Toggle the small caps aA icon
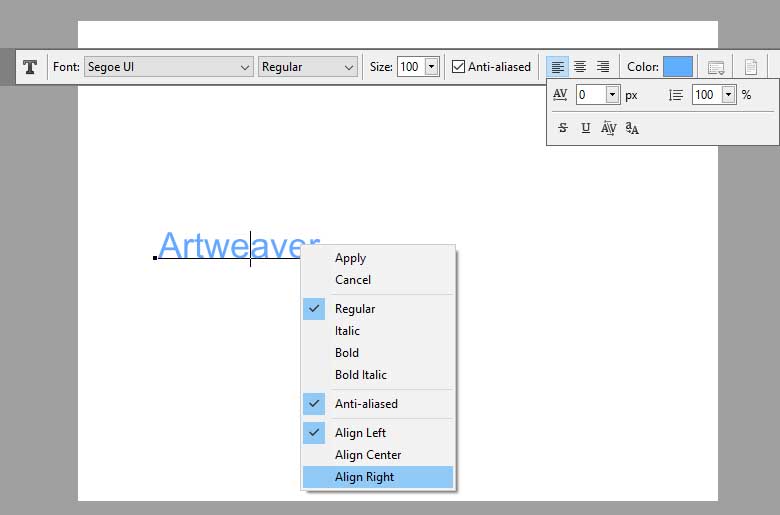This screenshot has width=780, height=515. 632,128
